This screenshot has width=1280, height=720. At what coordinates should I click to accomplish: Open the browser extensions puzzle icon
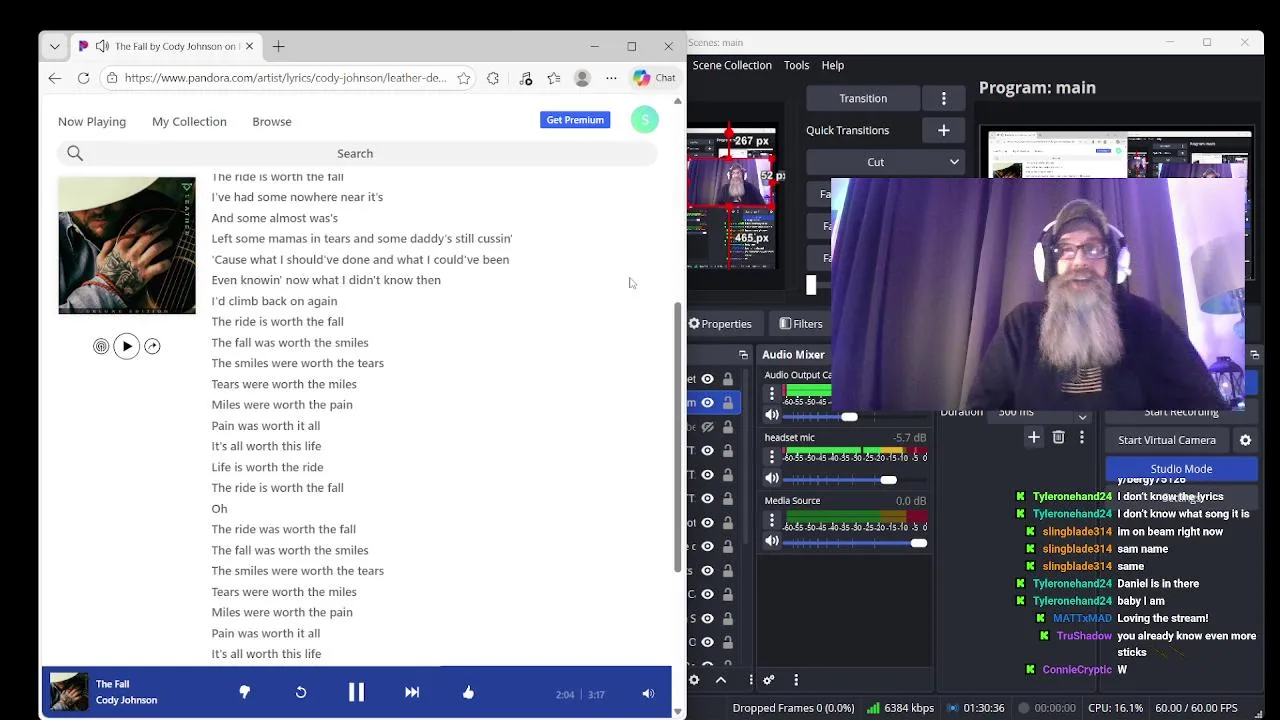(493, 78)
